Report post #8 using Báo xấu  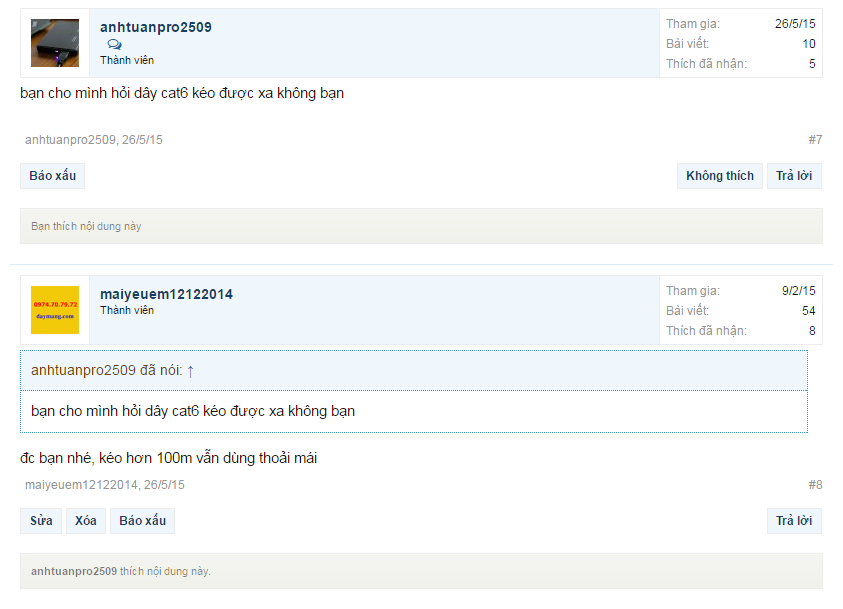coord(142,521)
